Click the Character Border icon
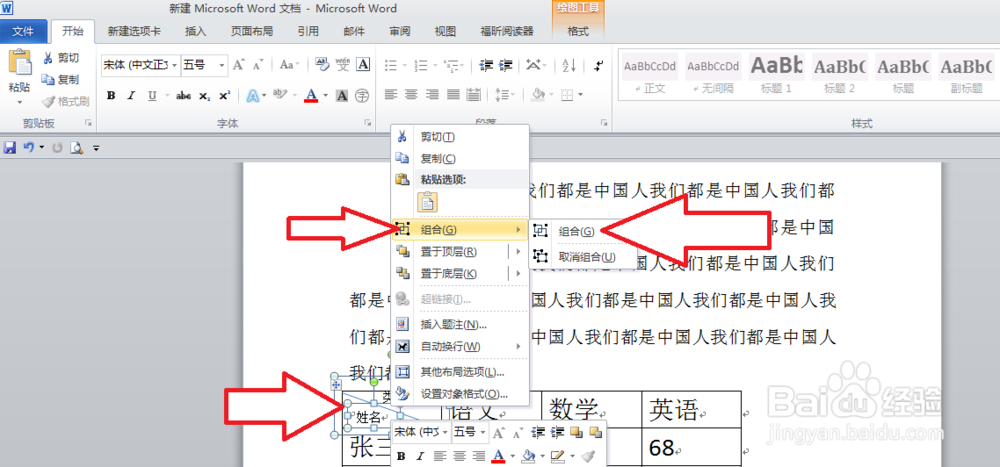The image size is (1000, 467). coord(363,64)
